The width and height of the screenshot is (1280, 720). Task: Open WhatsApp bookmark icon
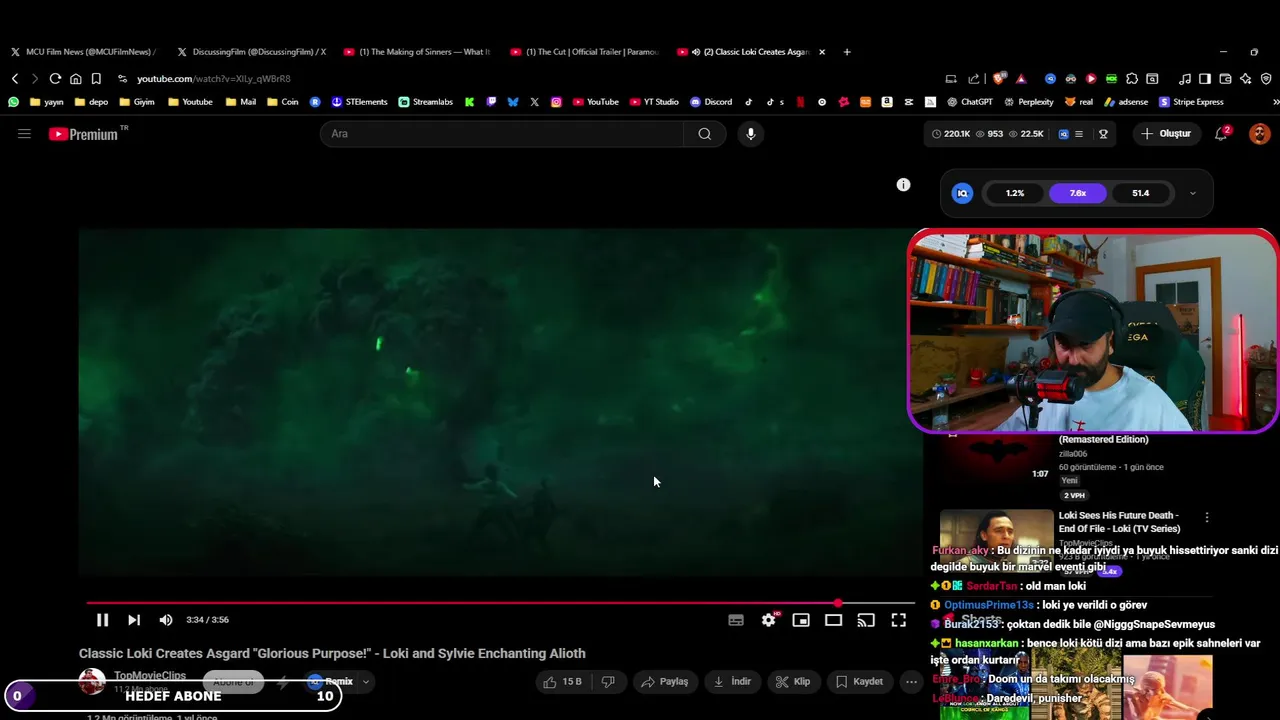(x=13, y=102)
